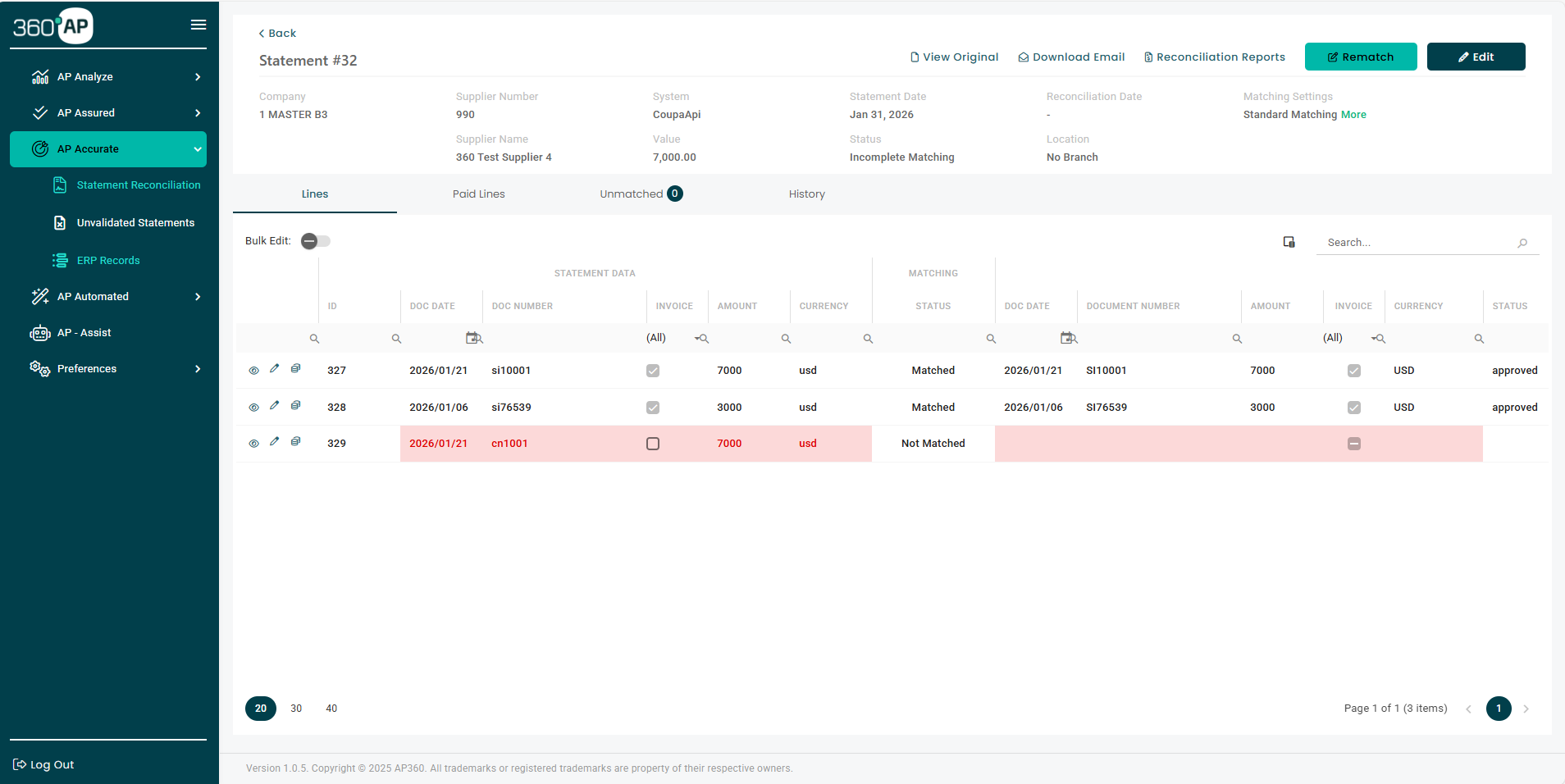Open the calendar filter on the DOC DATE column
This screenshot has width=1565, height=784.
473,338
